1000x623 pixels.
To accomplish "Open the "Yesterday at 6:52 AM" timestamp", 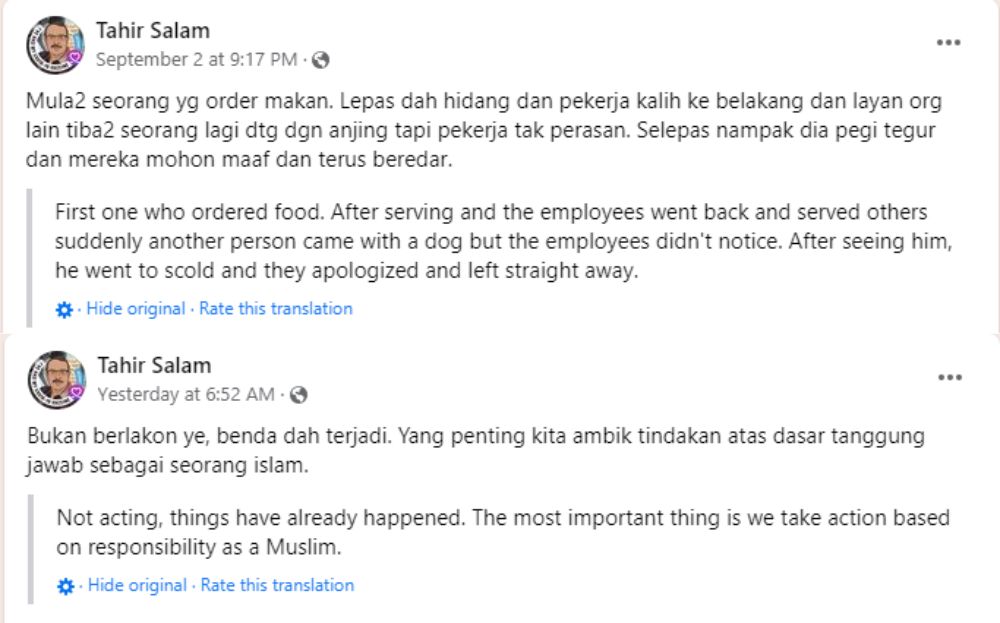I will (x=185, y=395).
